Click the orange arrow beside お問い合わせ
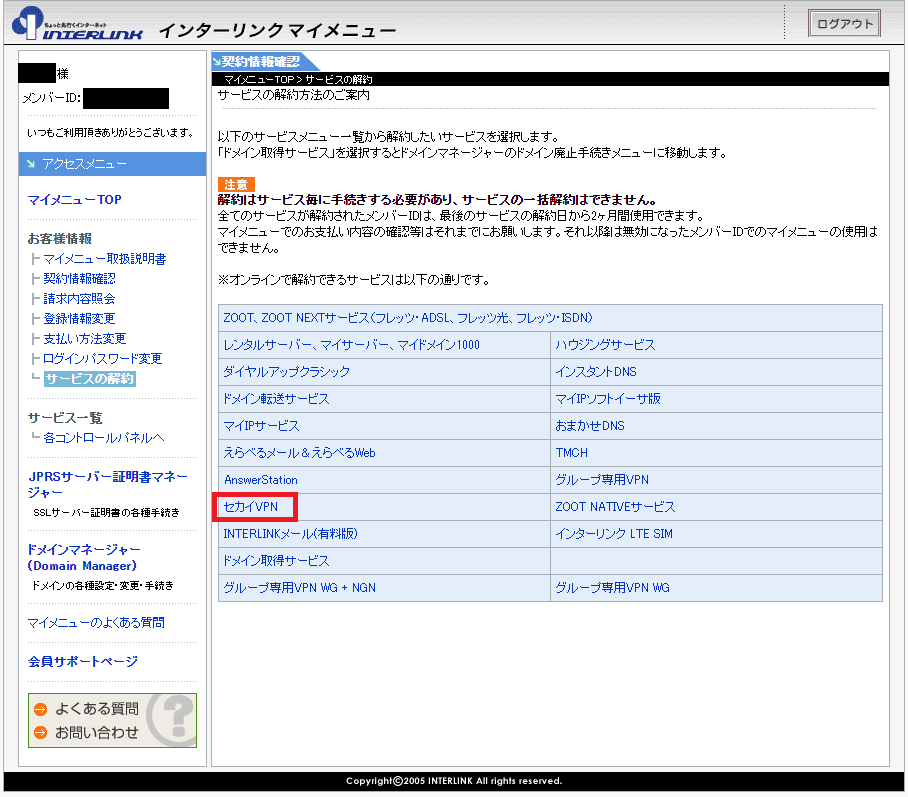Image resolution: width=908 pixels, height=797 pixels. click(x=41, y=733)
